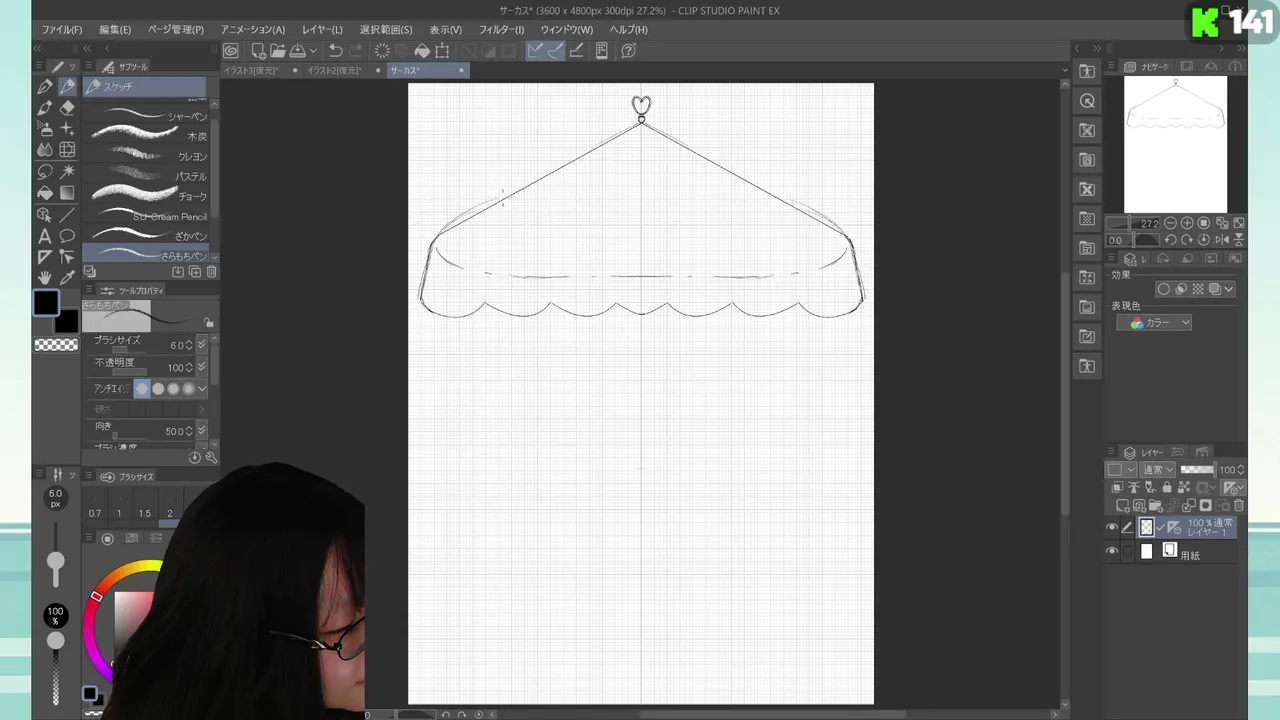The image size is (1280, 720).
Task: Delete sub tool with trash icon
Action: coord(211,272)
